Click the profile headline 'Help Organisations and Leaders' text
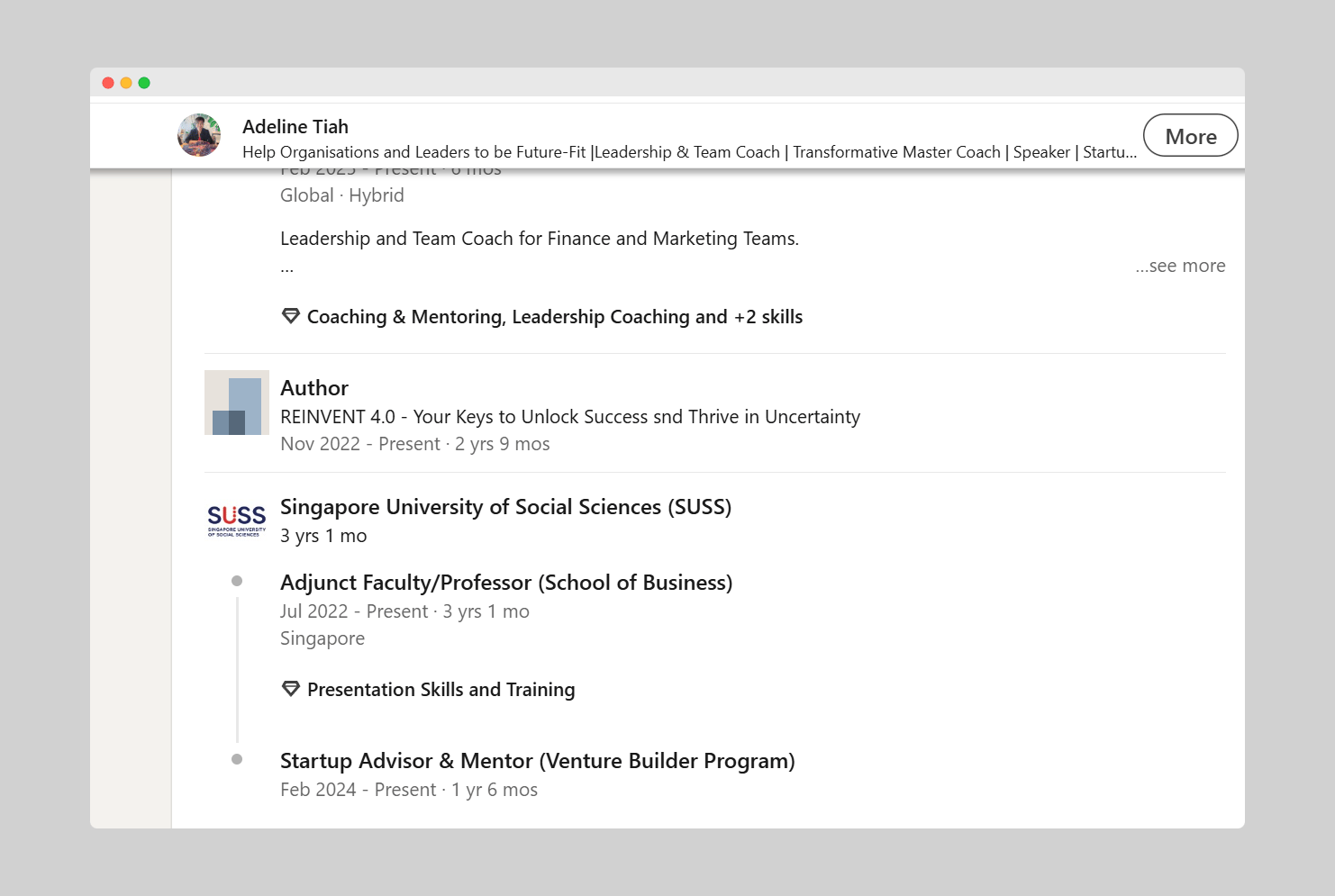The height and width of the screenshot is (896, 1335). click(689, 152)
